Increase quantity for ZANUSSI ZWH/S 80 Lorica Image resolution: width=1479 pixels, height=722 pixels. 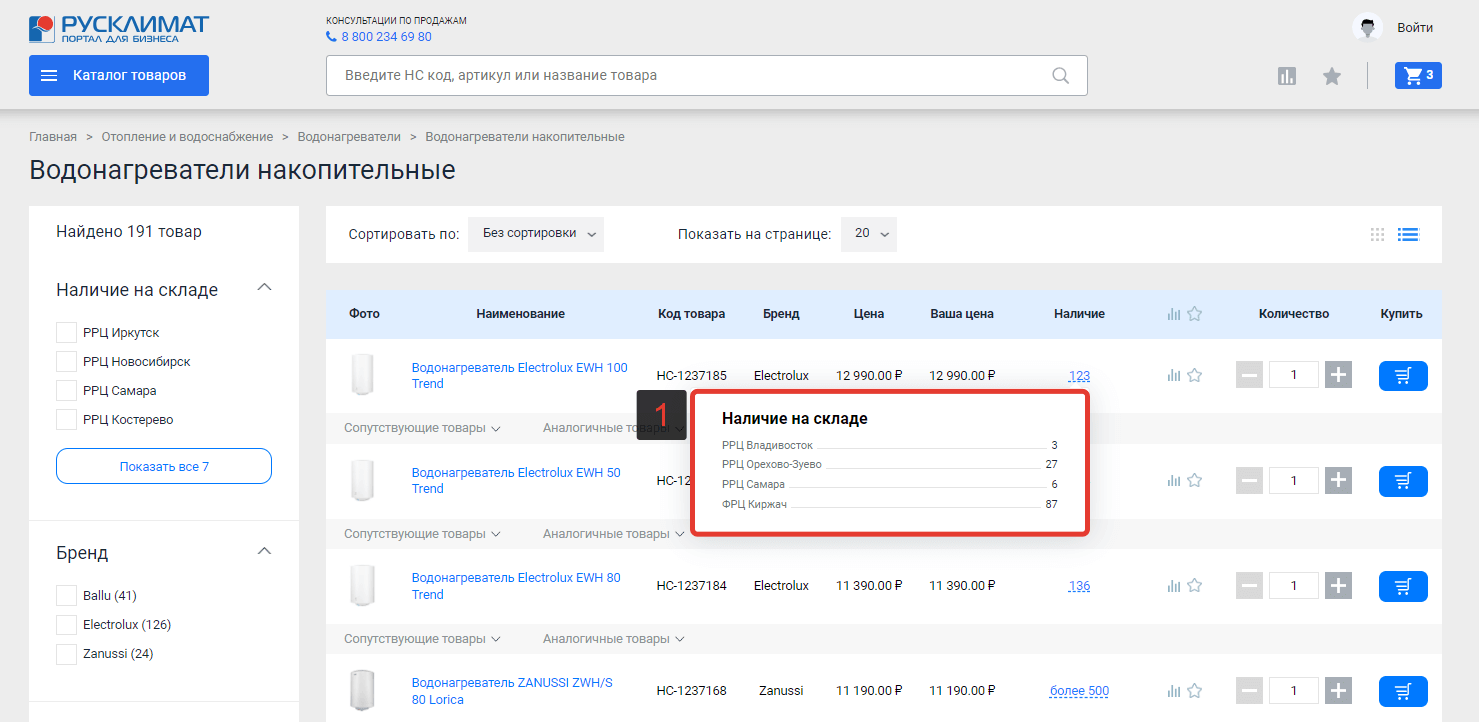pos(1339,691)
